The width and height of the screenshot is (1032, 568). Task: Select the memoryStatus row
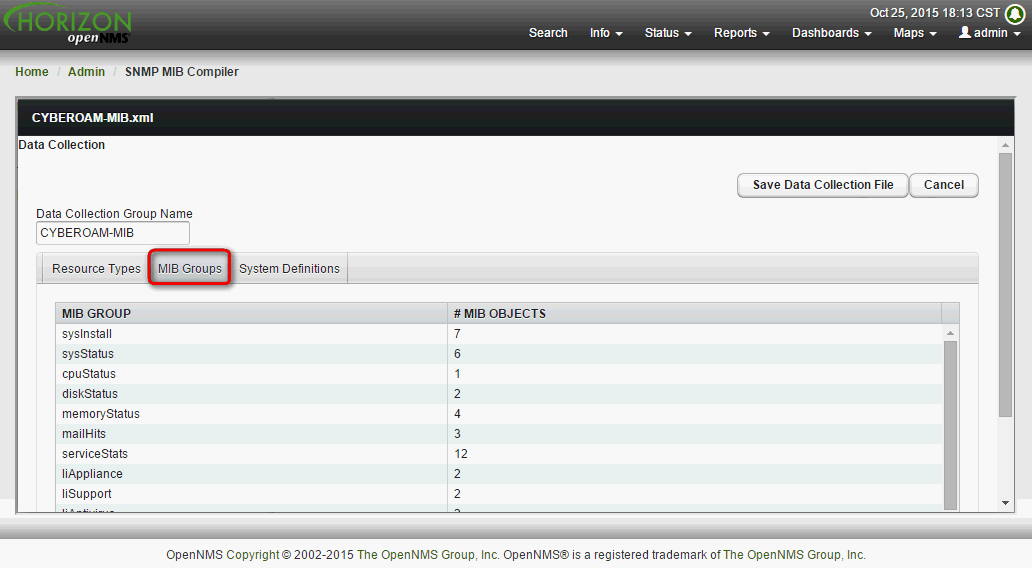click(x=499, y=413)
